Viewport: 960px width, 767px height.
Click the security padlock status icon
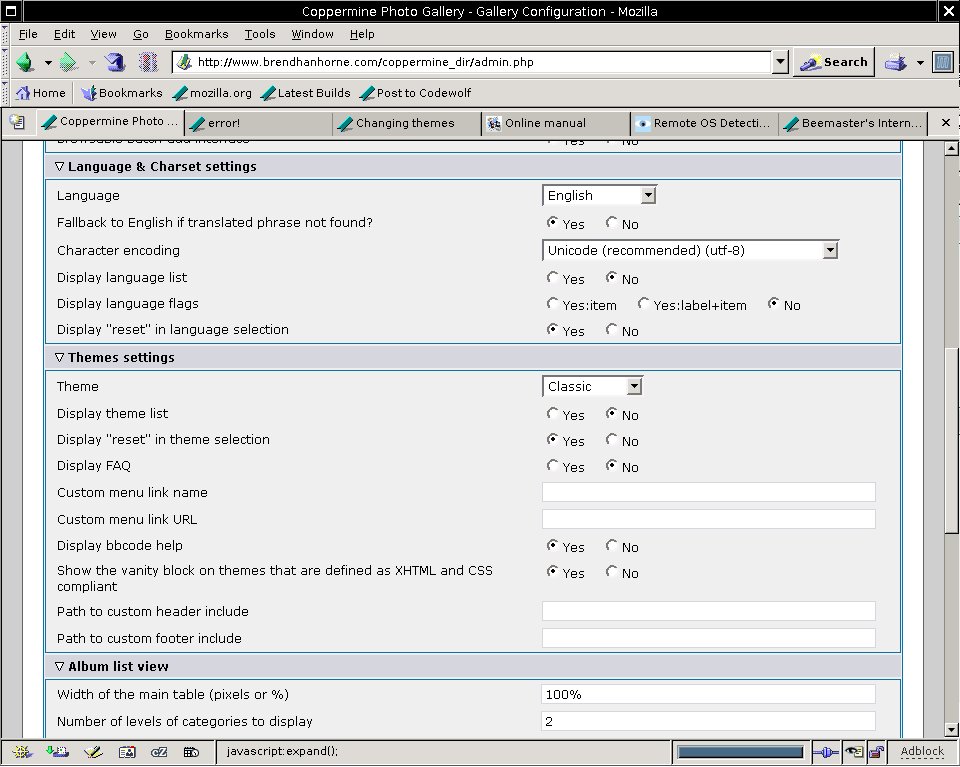(877, 752)
